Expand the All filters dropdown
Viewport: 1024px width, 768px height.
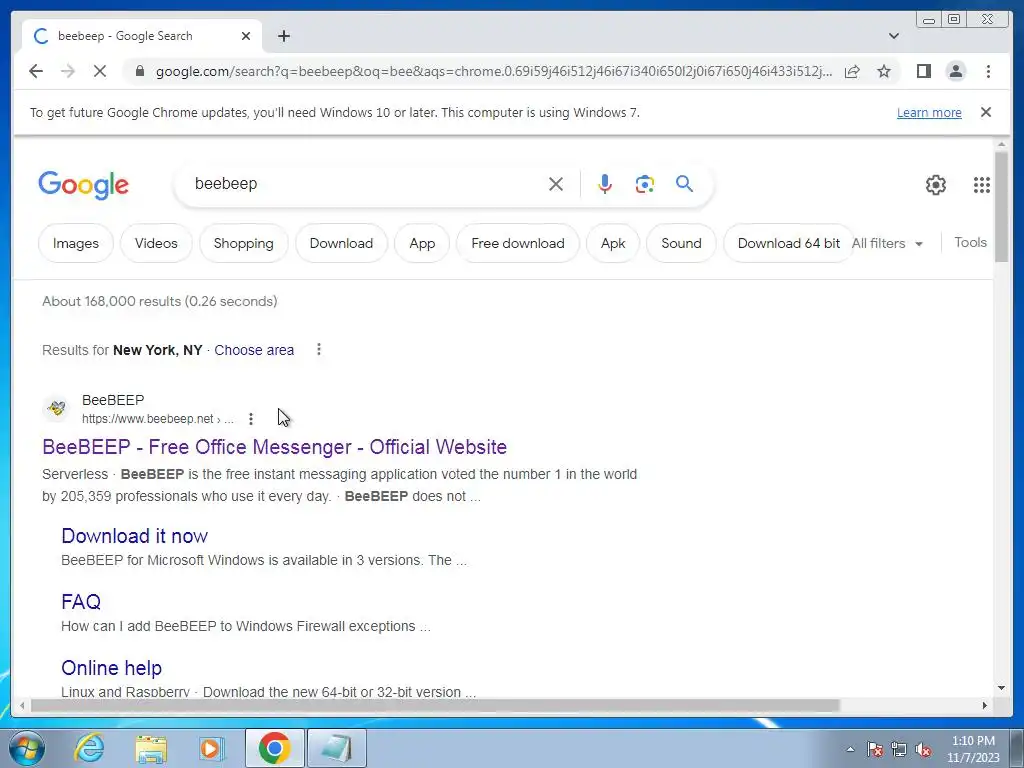pyautogui.click(x=888, y=244)
